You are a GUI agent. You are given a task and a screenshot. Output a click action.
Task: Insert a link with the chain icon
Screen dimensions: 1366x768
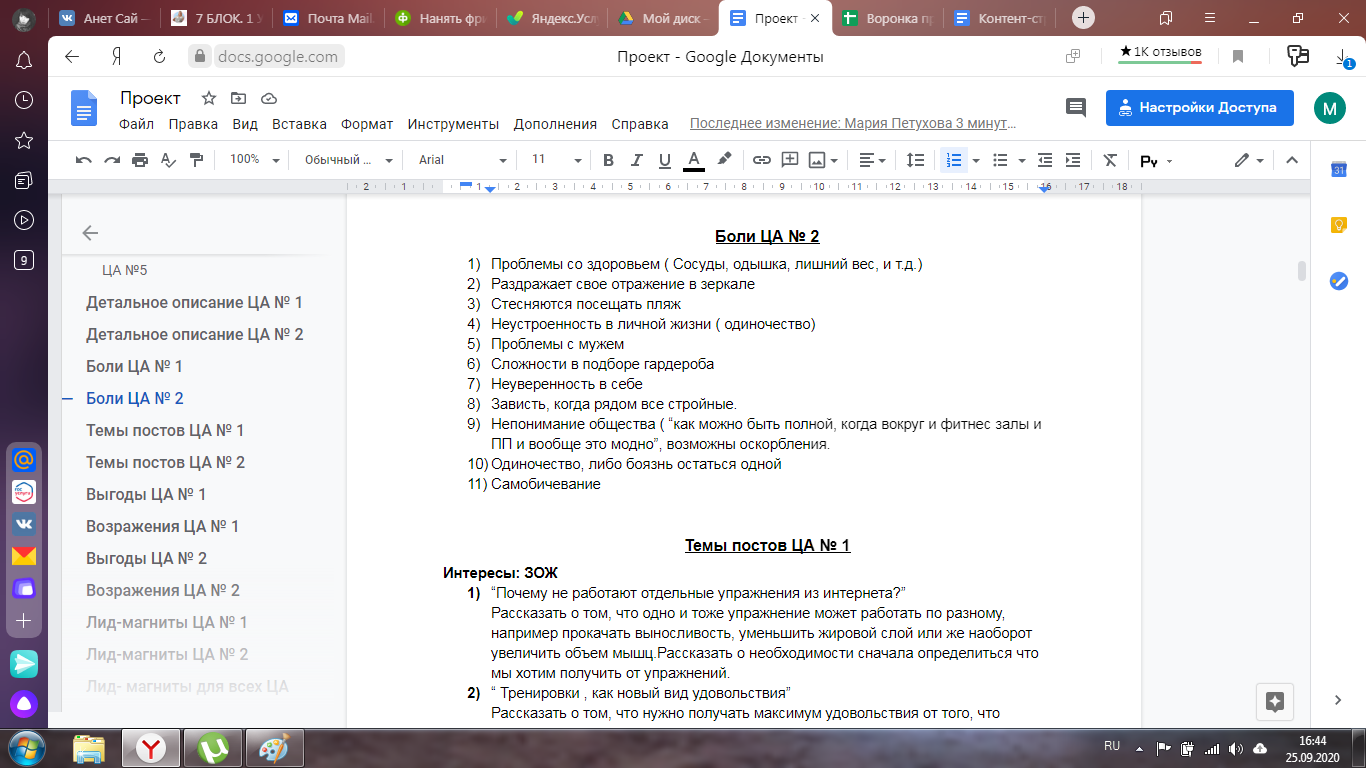click(762, 160)
